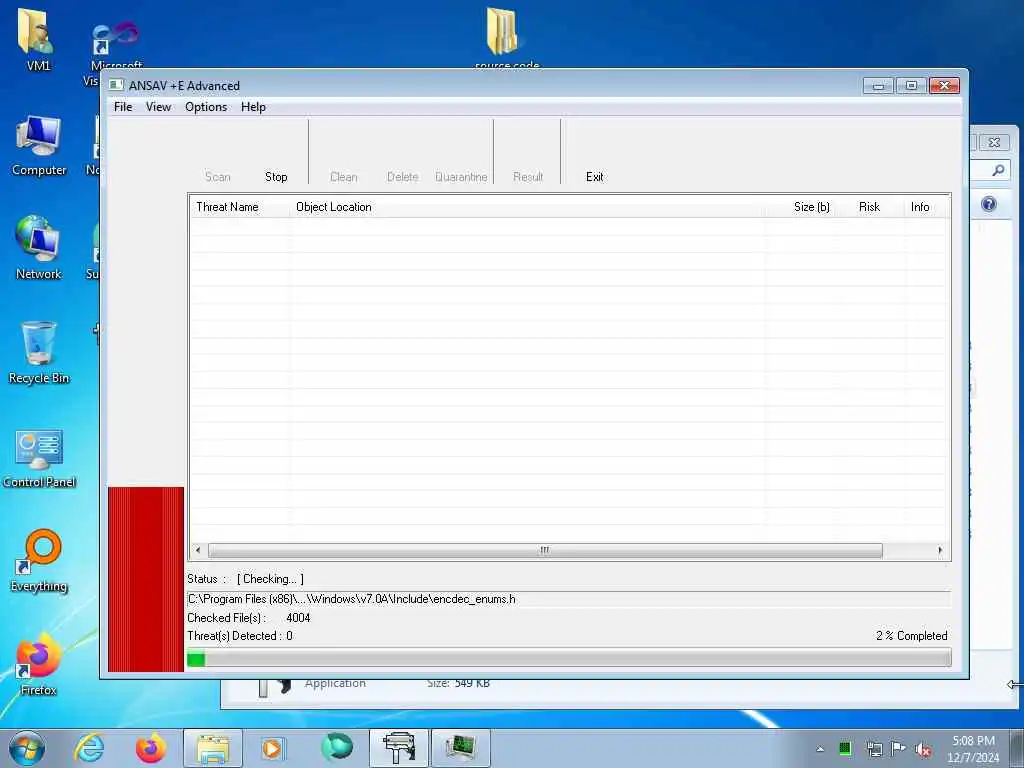
Task: Close the ANSAV +E Advanced window
Action: (x=944, y=86)
